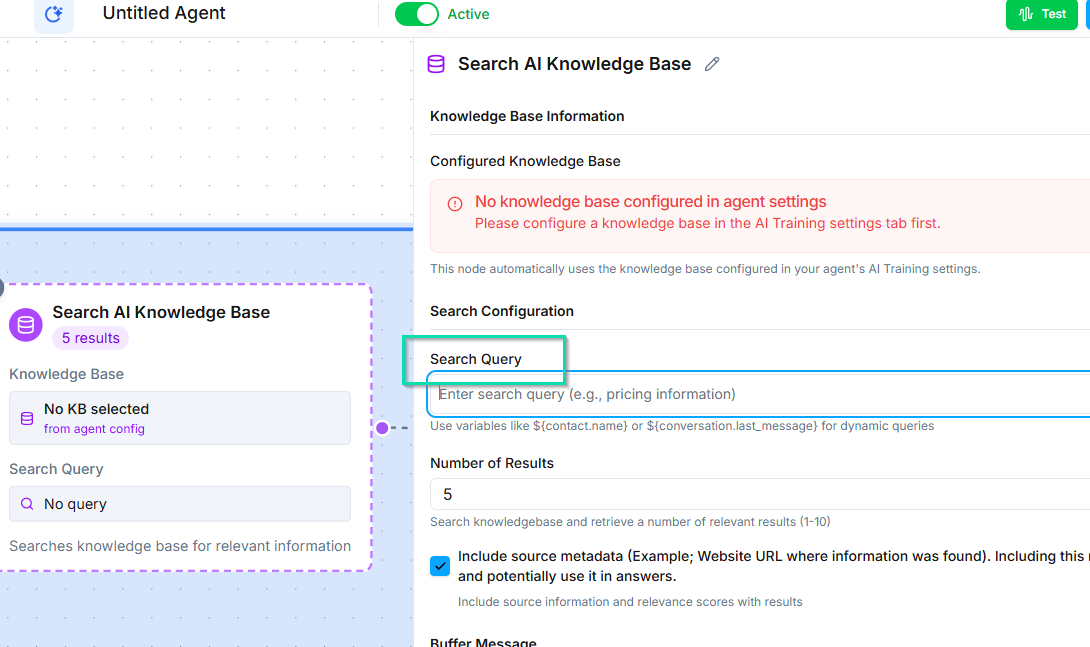Select the Untitled Agent title text
1090x647 pixels.
(x=164, y=14)
